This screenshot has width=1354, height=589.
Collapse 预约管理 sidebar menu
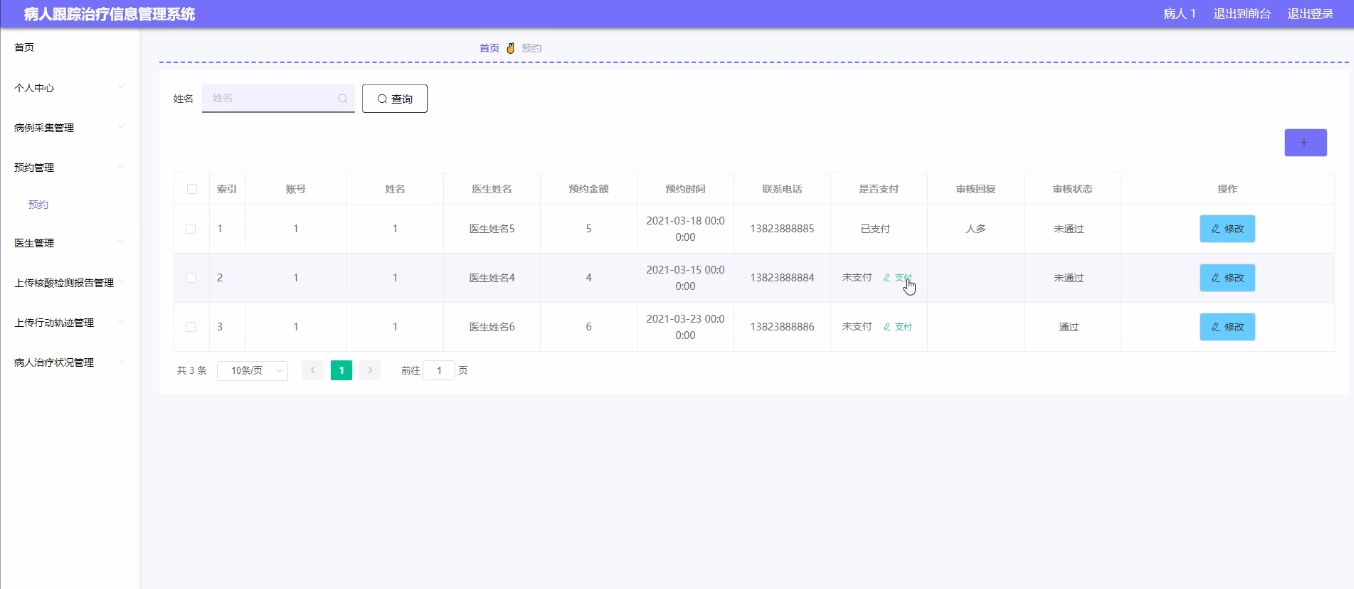point(70,168)
